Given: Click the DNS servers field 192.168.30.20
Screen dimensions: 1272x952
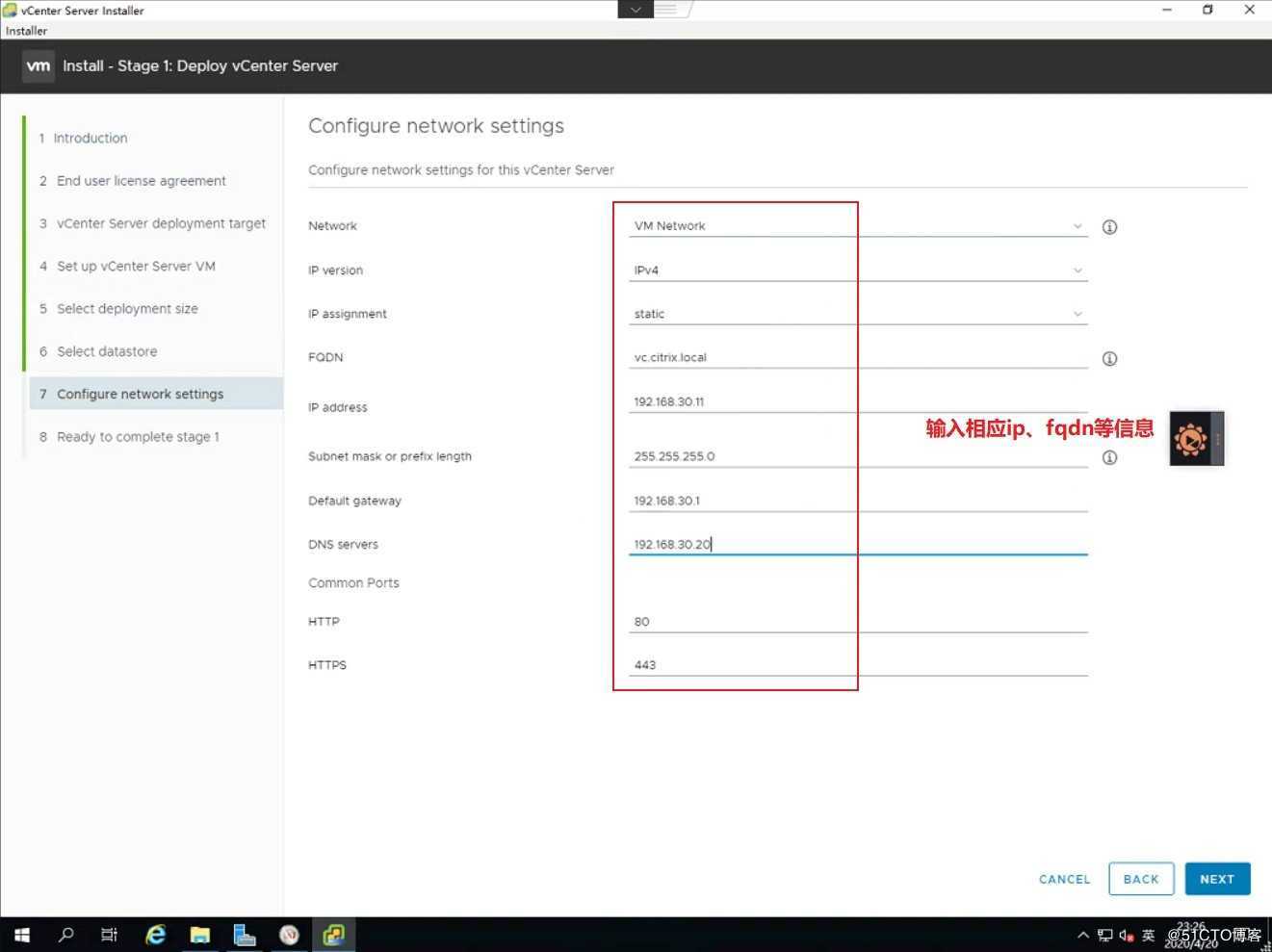Looking at the screenshot, I should click(x=859, y=544).
